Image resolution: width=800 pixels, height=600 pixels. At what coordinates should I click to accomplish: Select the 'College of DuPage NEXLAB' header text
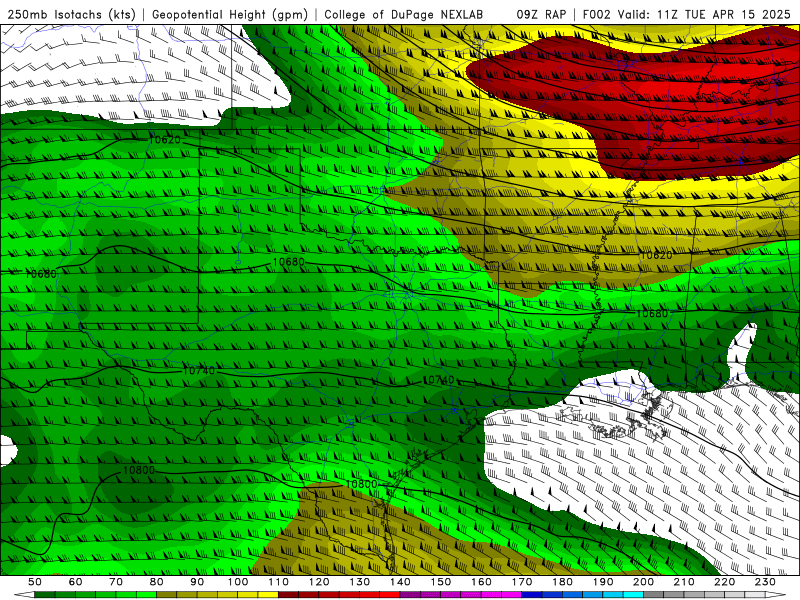click(x=404, y=14)
